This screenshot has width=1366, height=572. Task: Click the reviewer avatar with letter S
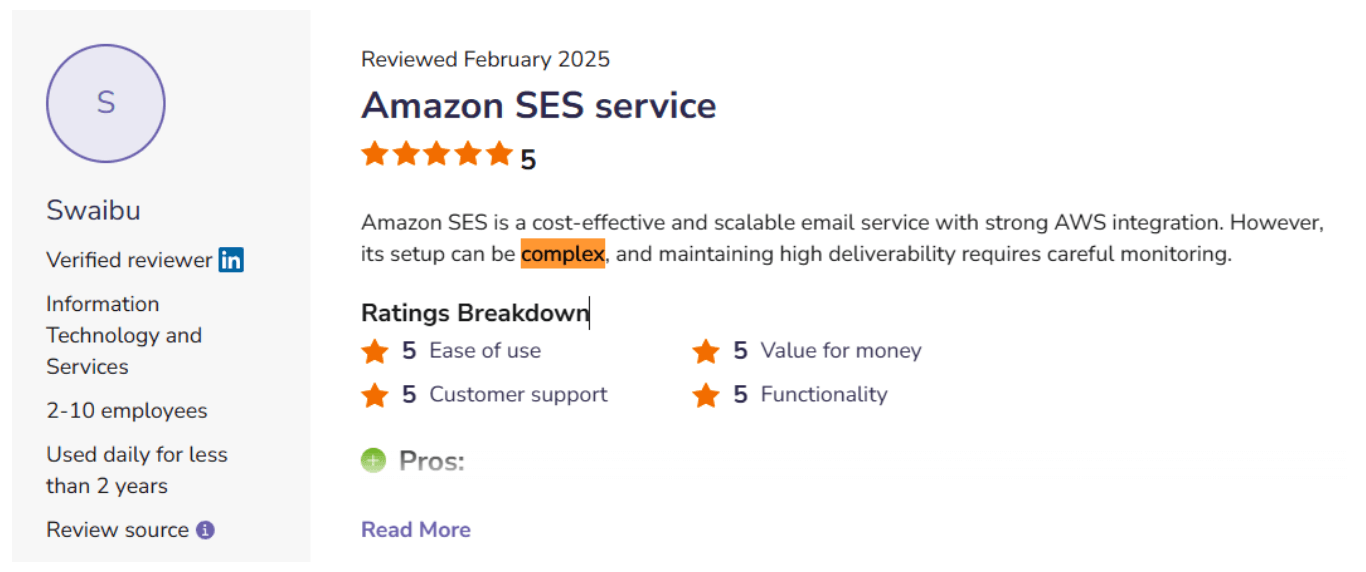point(106,103)
